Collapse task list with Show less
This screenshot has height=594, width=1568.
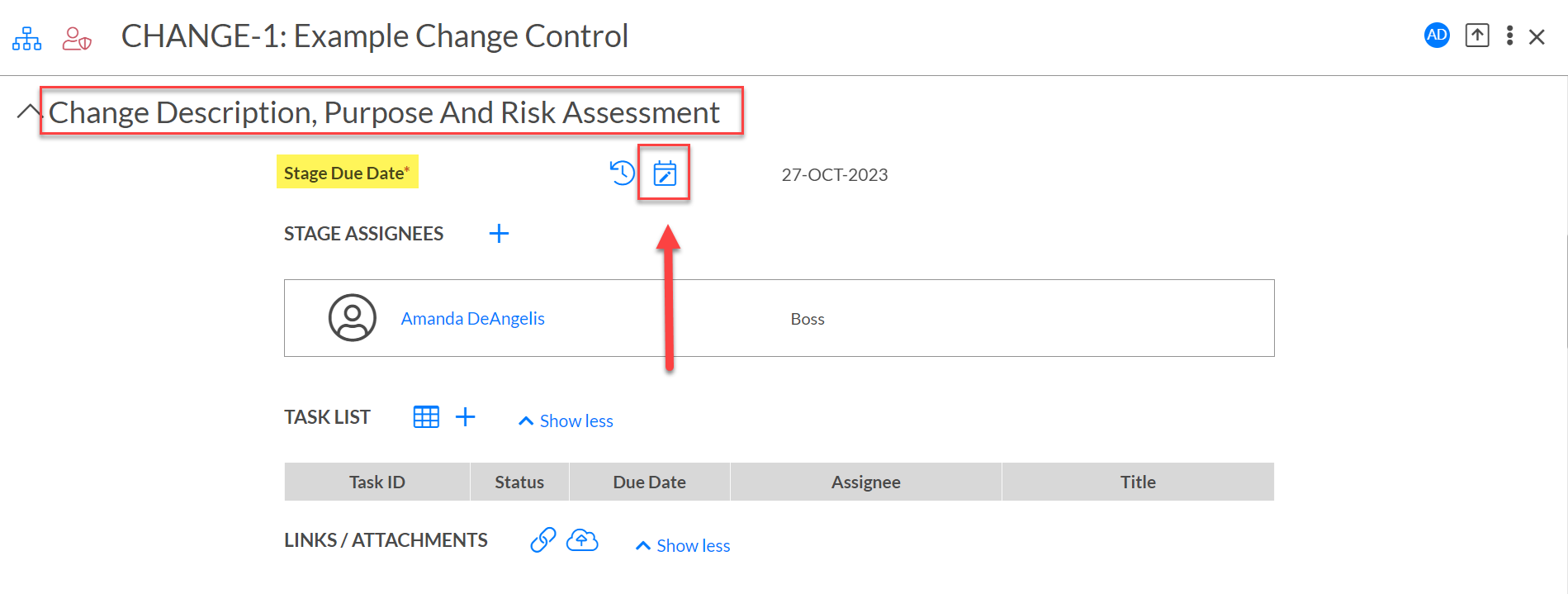point(566,421)
